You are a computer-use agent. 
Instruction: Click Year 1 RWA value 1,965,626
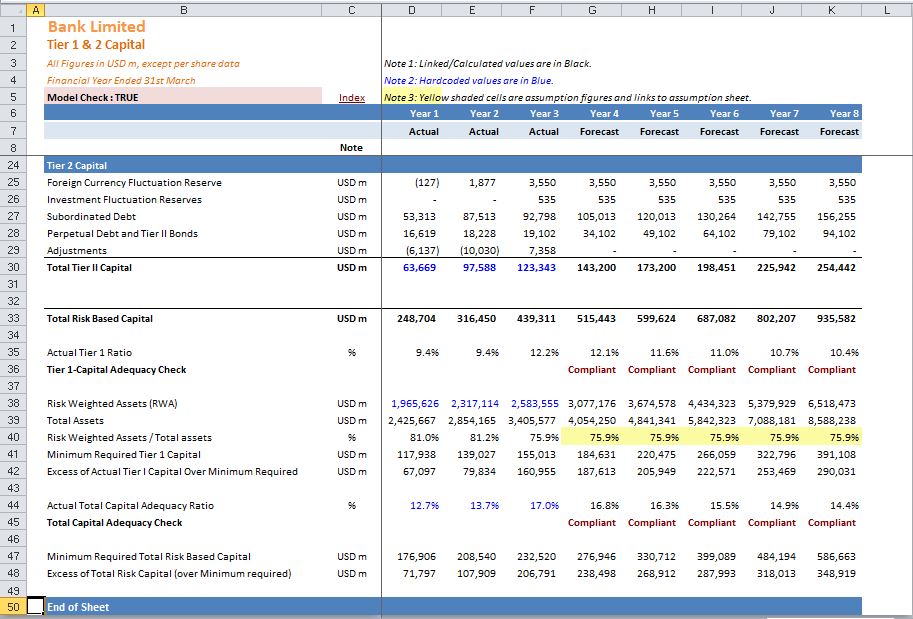(415, 404)
